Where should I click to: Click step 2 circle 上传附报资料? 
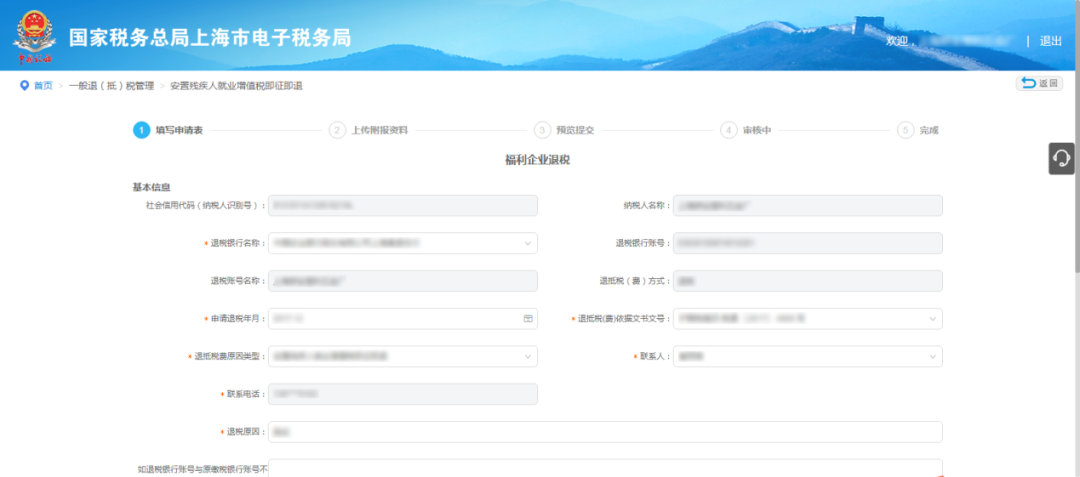click(337, 130)
